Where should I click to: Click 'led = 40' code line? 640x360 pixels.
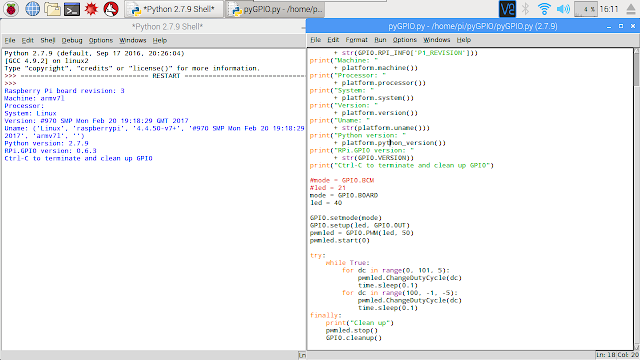(326, 203)
